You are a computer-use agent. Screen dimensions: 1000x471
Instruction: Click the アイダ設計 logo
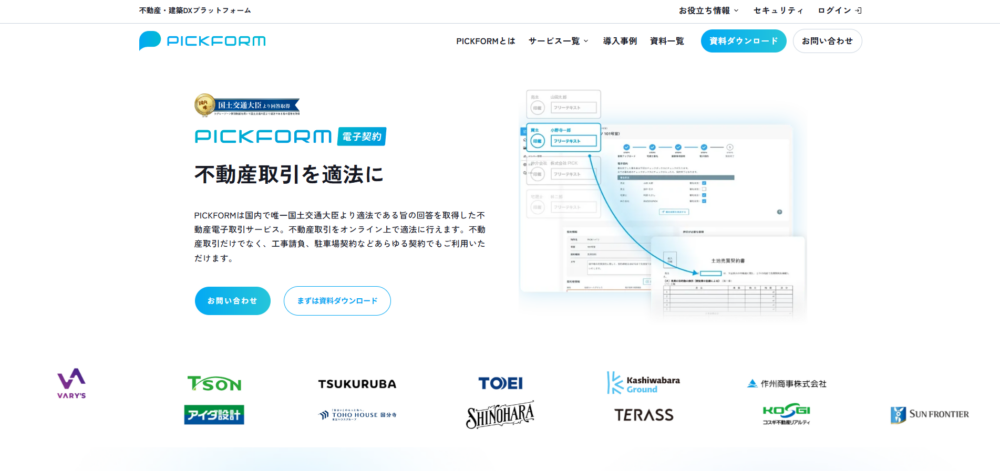(x=214, y=415)
